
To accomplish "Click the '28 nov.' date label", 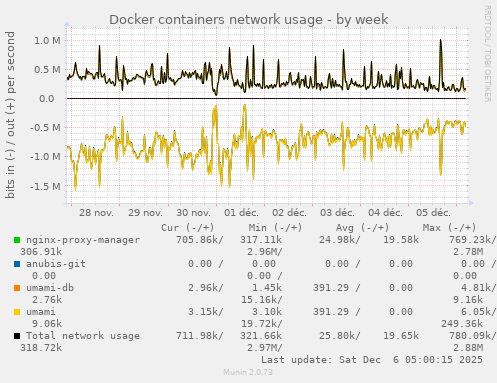I will (x=96, y=213).
